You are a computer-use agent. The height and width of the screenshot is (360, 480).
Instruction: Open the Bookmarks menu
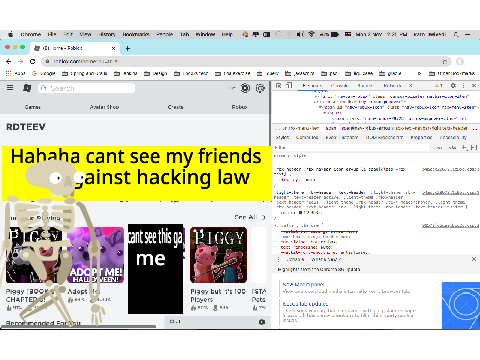point(136,34)
